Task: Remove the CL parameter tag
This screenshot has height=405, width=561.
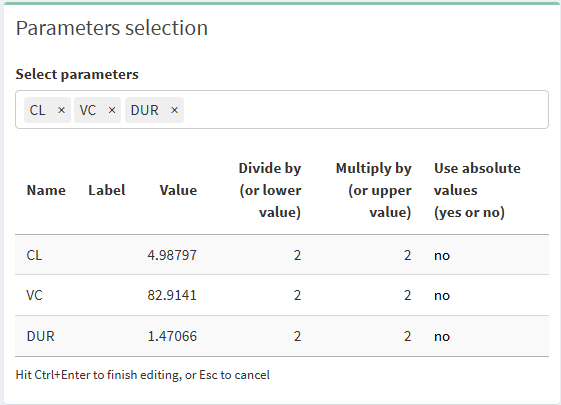Action: click(x=62, y=110)
